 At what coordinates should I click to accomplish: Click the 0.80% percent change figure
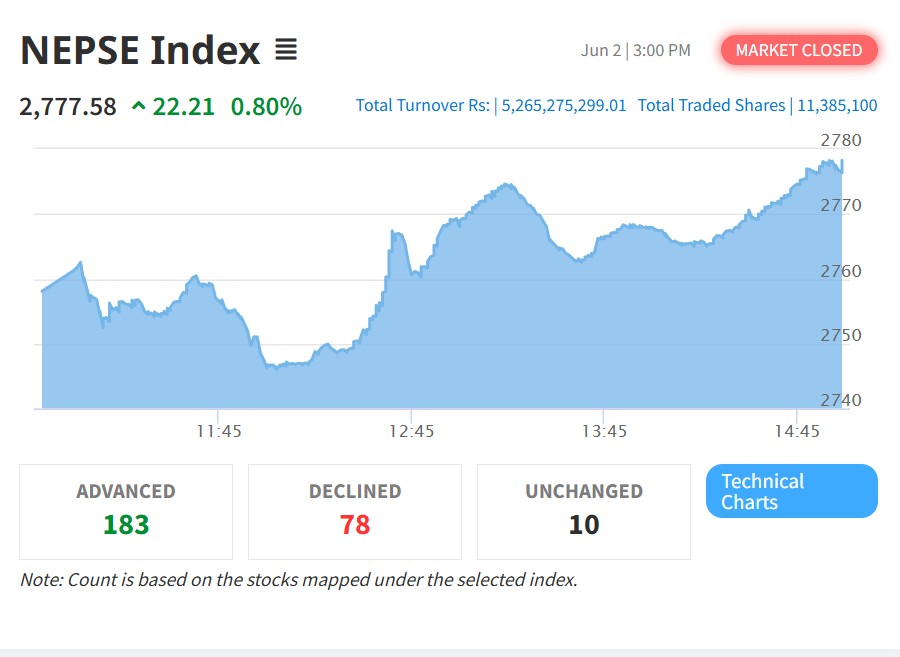[266, 107]
